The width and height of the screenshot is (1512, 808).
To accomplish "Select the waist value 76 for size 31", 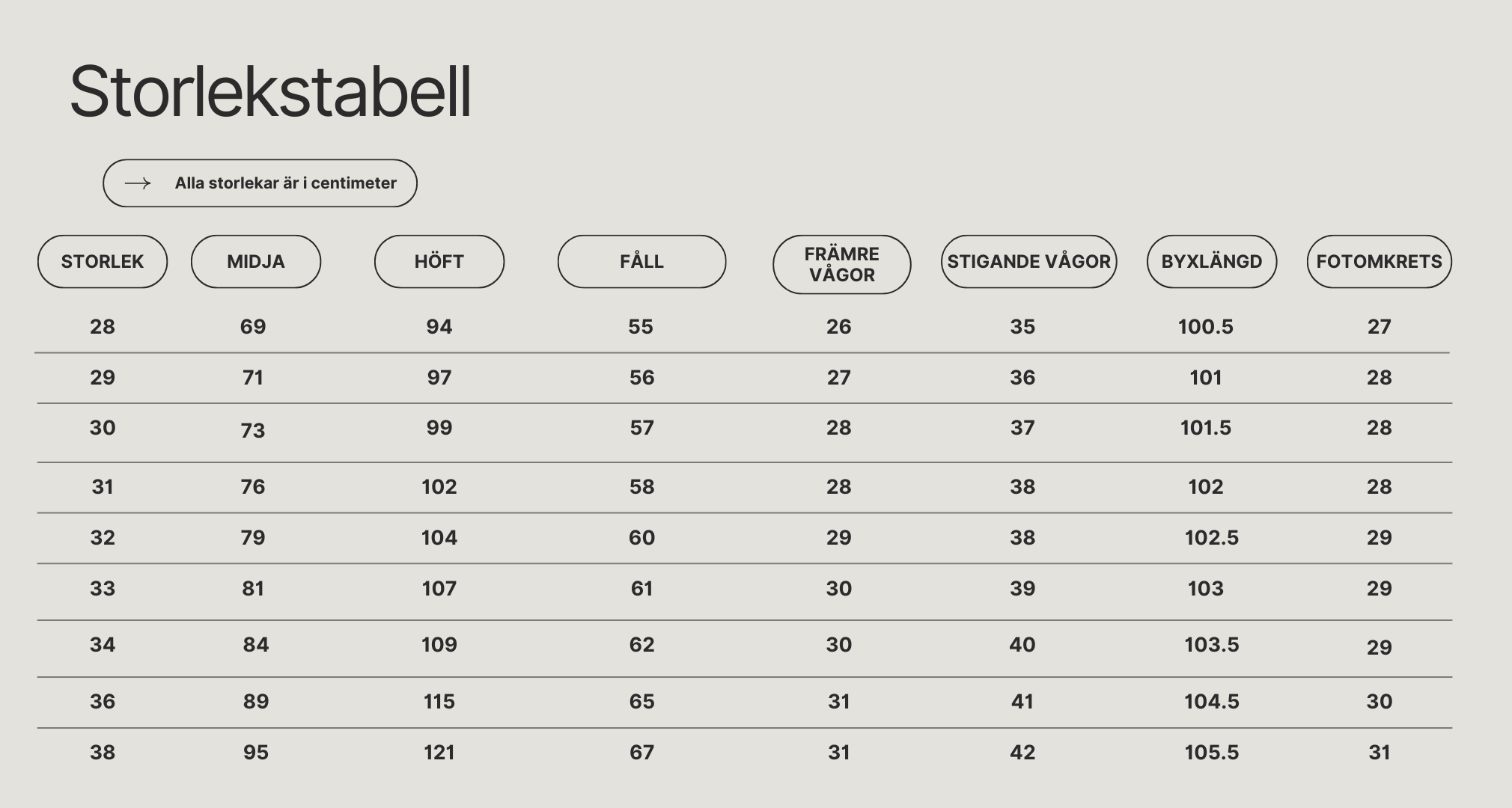I will (253, 487).
